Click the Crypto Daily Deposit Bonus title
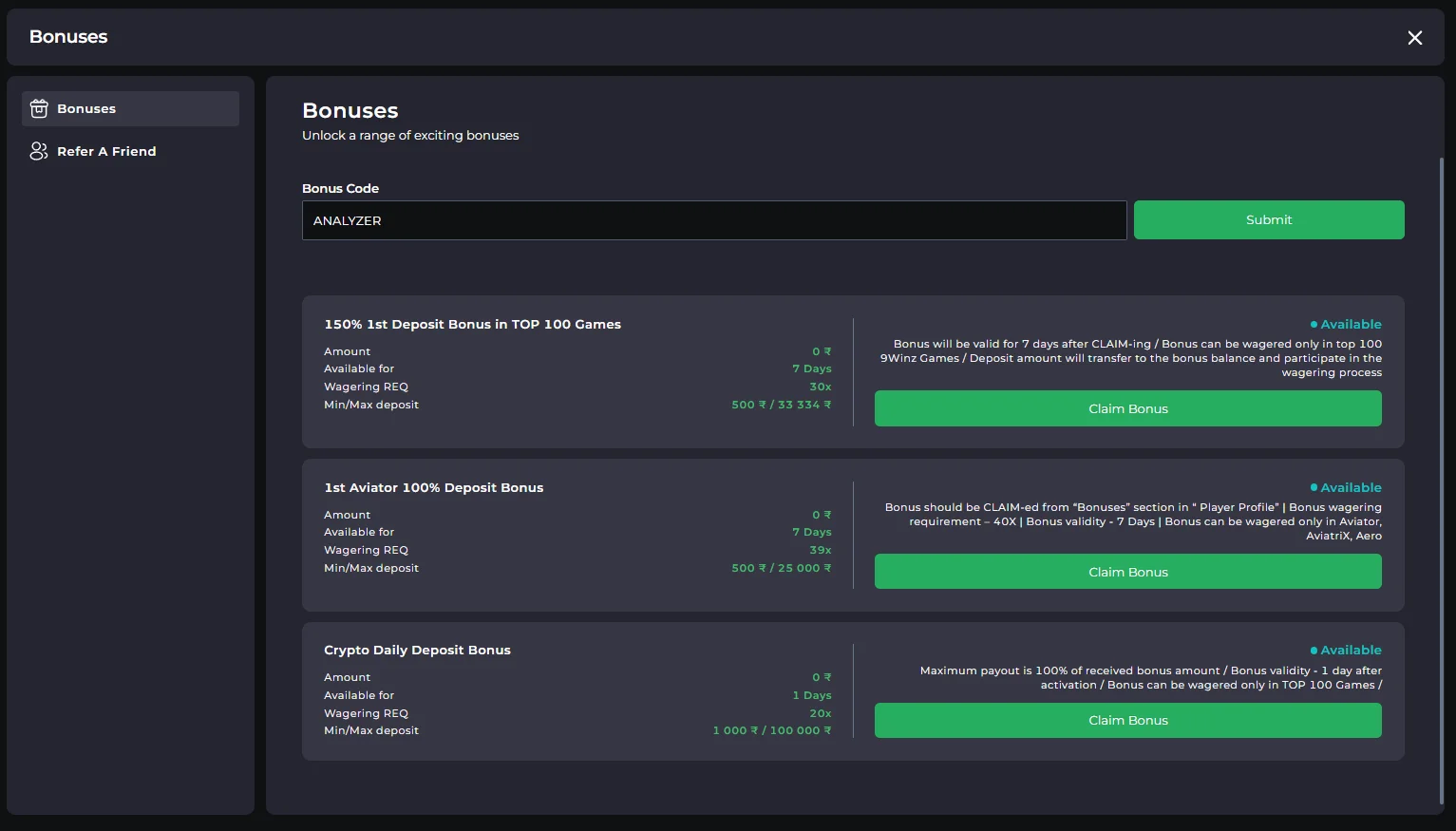 pos(417,651)
